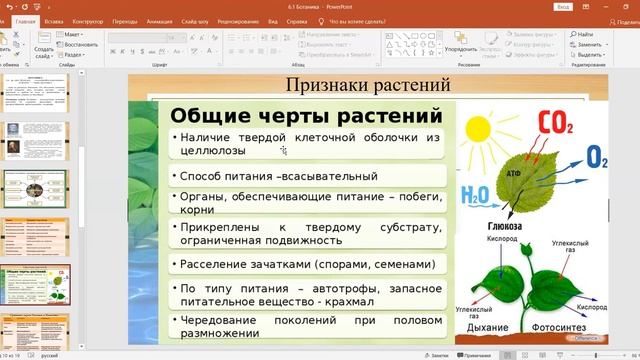
Task: Select the Oval shape in the shapes gallery
Action: (x=423, y=36)
